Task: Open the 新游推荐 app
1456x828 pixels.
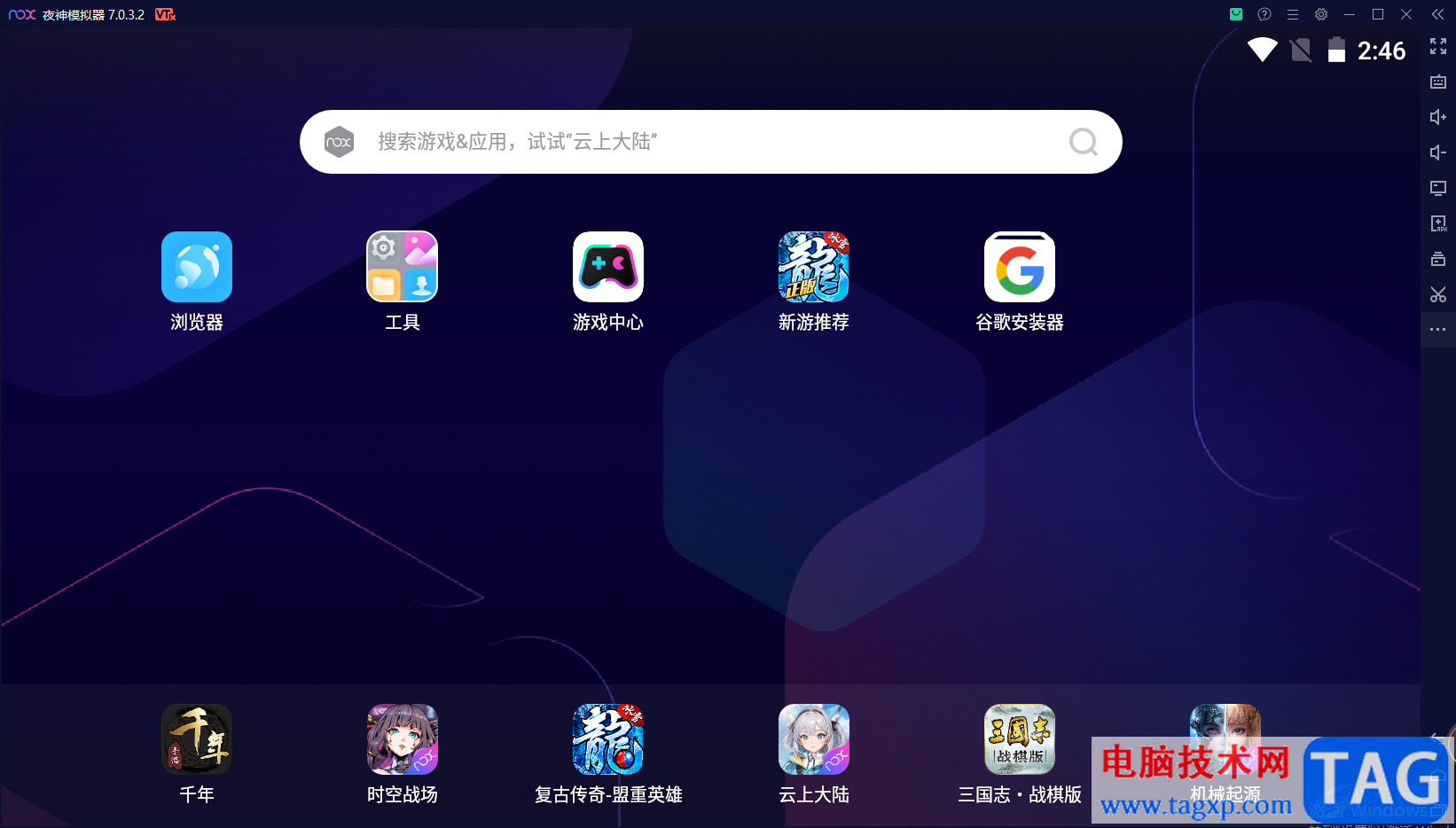Action: click(814, 267)
